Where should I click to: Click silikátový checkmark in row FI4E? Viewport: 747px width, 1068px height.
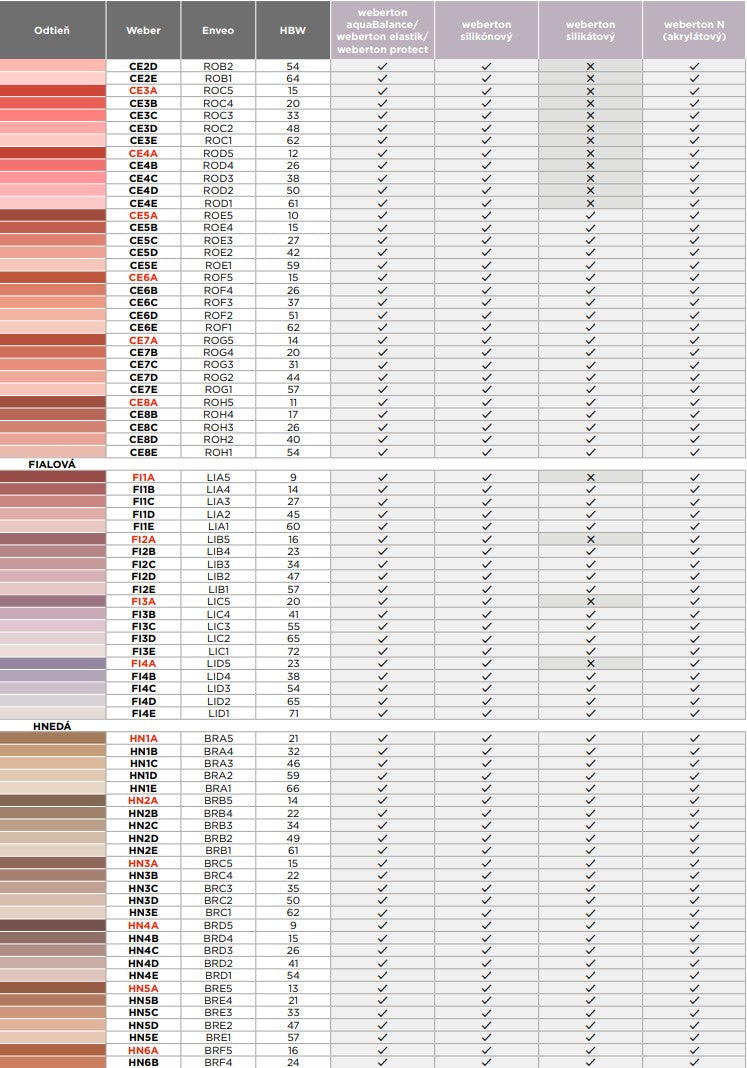(590, 713)
